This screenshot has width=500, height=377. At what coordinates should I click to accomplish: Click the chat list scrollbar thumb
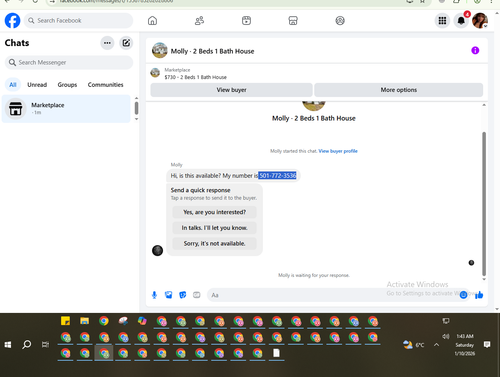(136, 108)
